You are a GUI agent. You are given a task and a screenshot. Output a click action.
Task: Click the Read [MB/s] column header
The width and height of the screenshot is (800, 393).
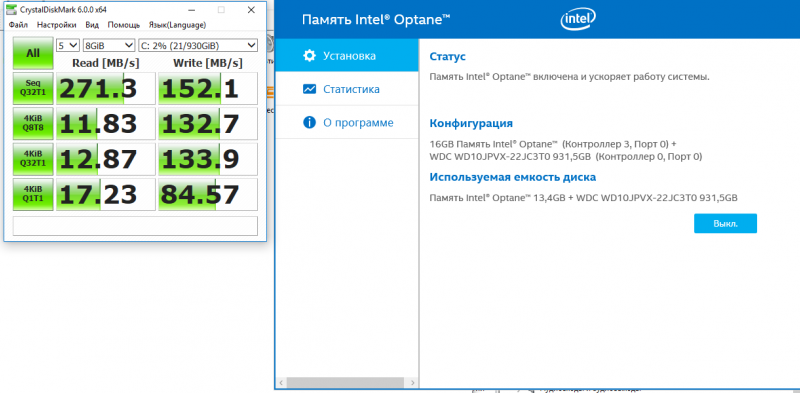point(105,63)
